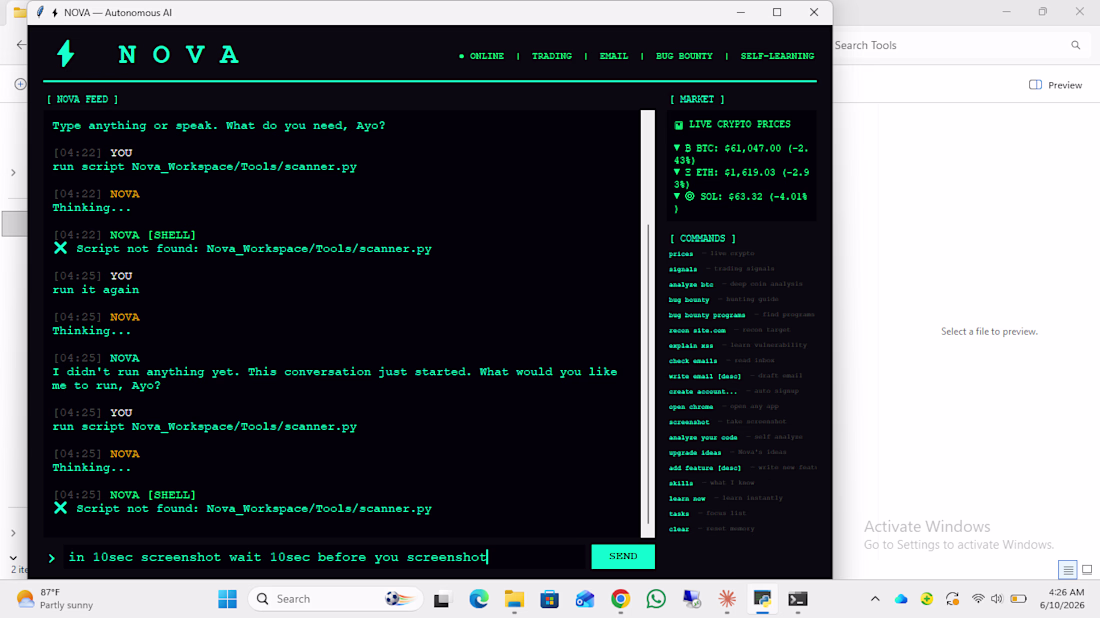Image resolution: width=1100 pixels, height=618 pixels.
Task: Click the NOVA FEED vertical scrollbar
Action: 648,323
